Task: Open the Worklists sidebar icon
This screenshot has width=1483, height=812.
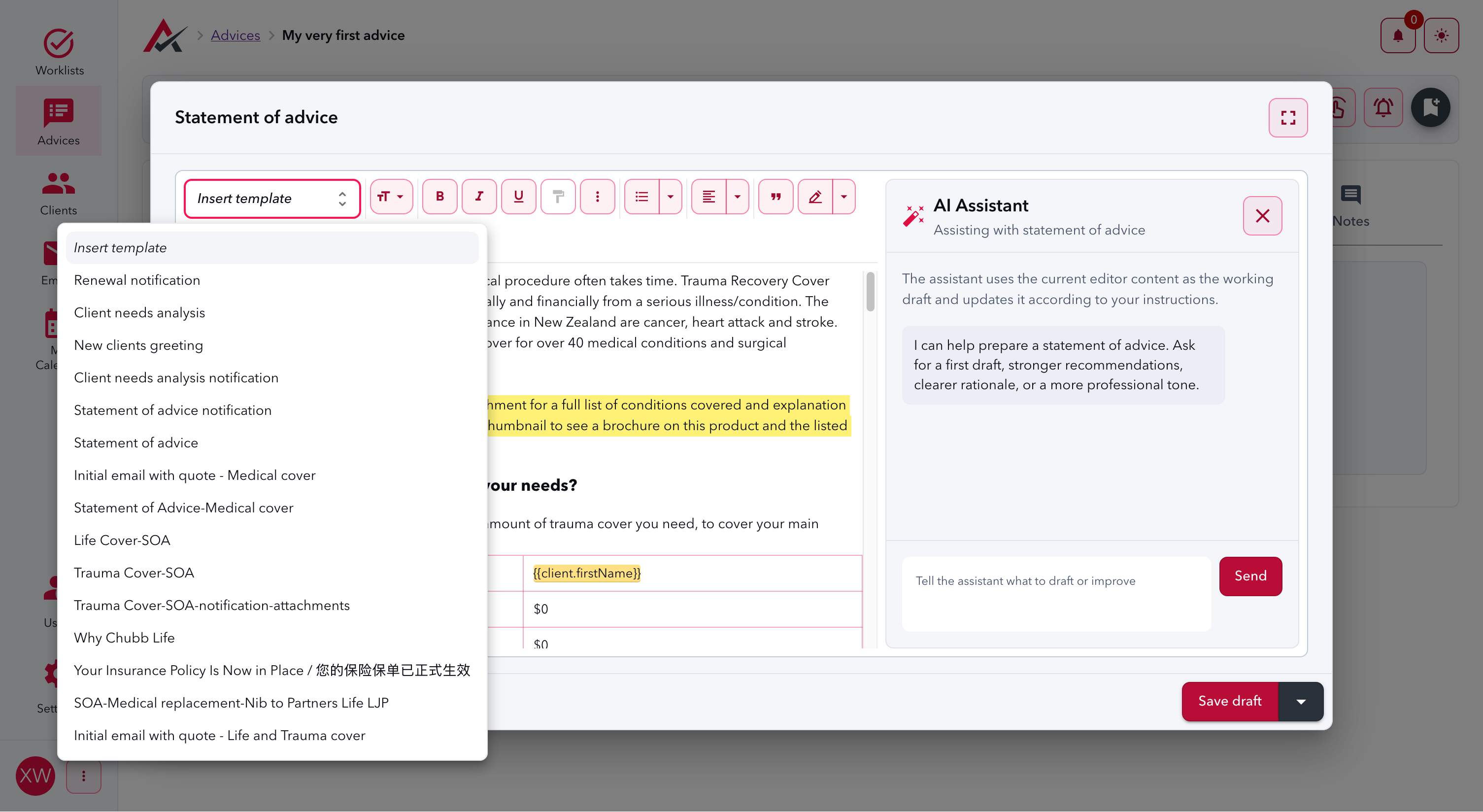Action: pyautogui.click(x=59, y=52)
